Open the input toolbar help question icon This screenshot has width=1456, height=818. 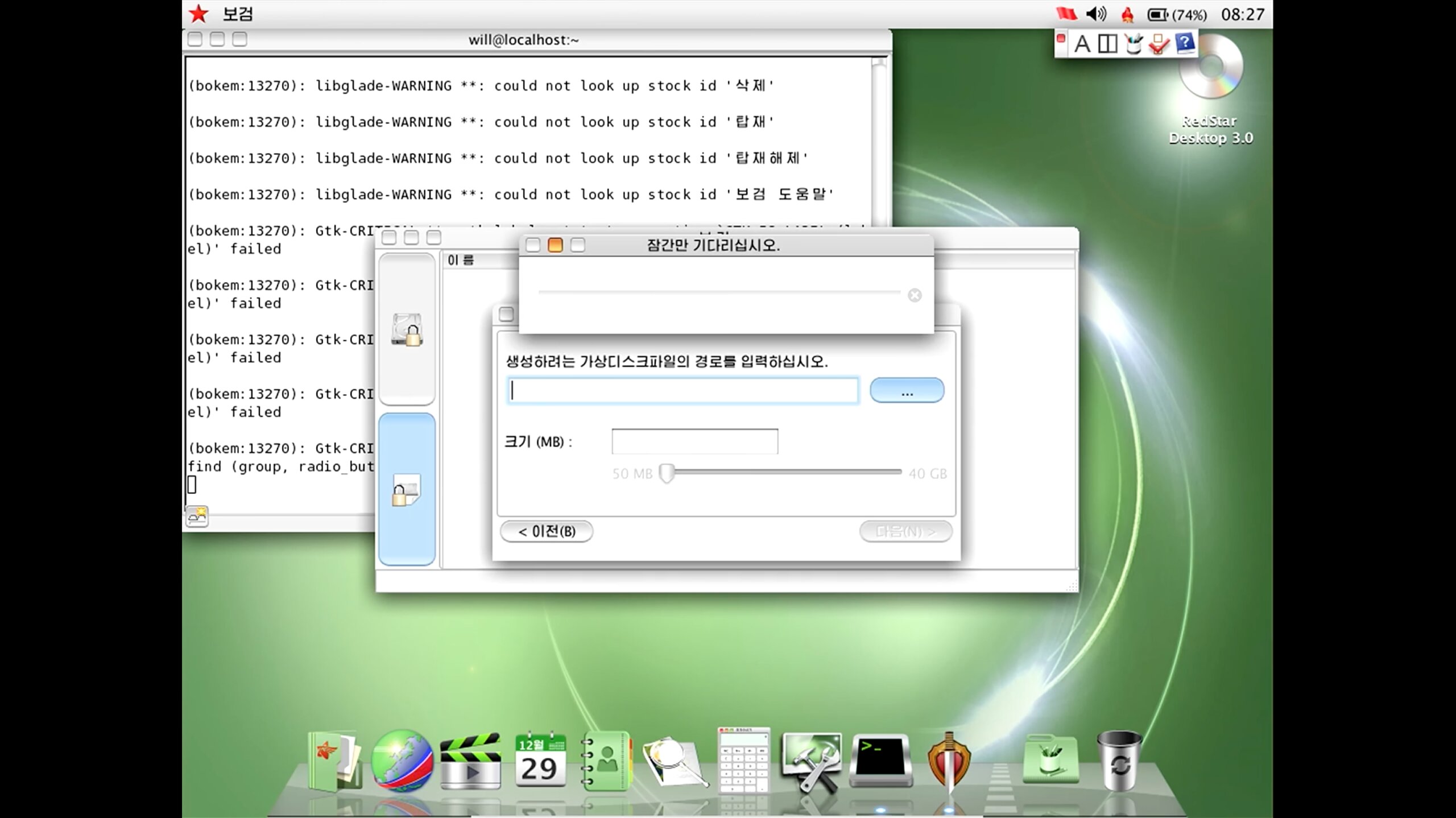click(1184, 43)
